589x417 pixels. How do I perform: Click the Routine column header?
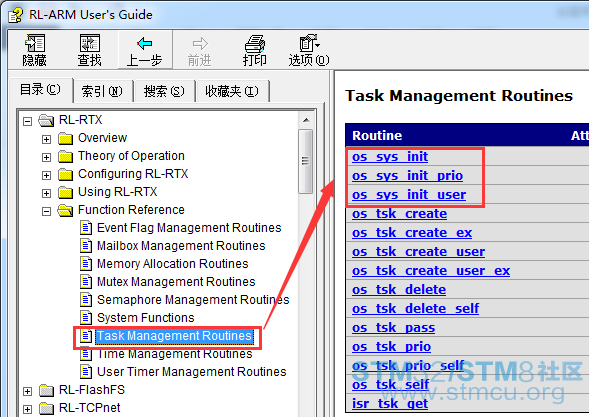(377, 136)
